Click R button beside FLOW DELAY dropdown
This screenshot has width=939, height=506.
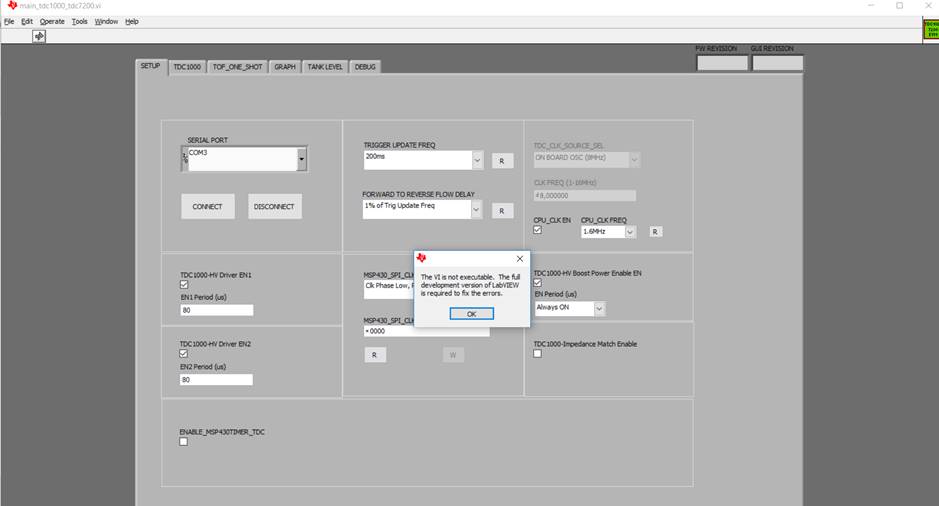pos(502,211)
